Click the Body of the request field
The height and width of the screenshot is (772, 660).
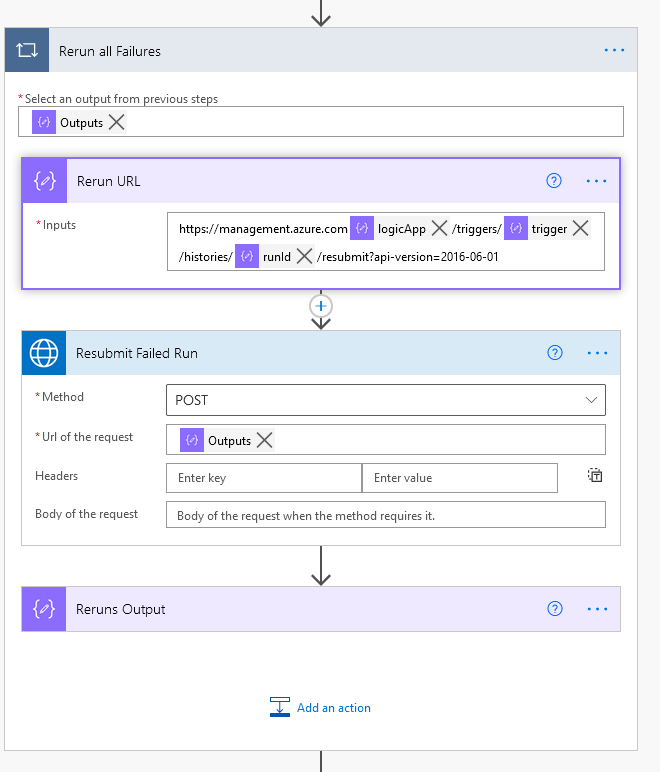385,515
